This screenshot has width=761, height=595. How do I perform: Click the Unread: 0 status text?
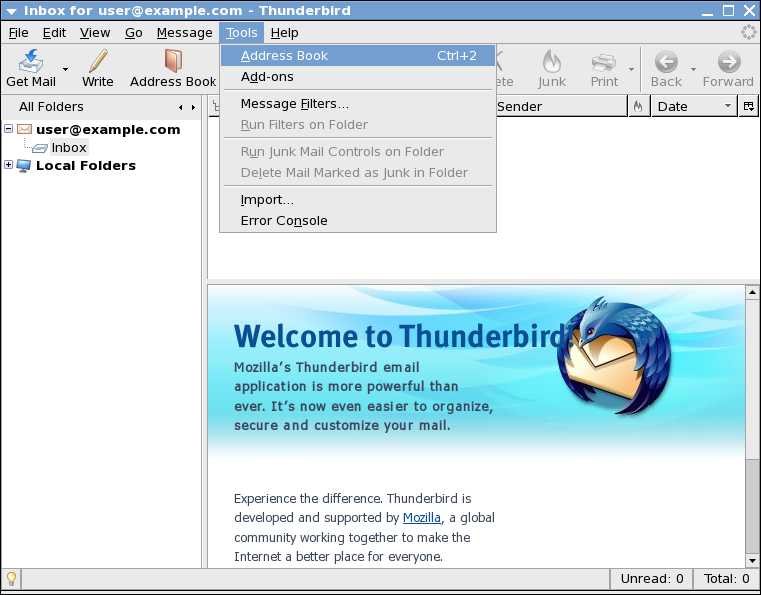[x=652, y=578]
